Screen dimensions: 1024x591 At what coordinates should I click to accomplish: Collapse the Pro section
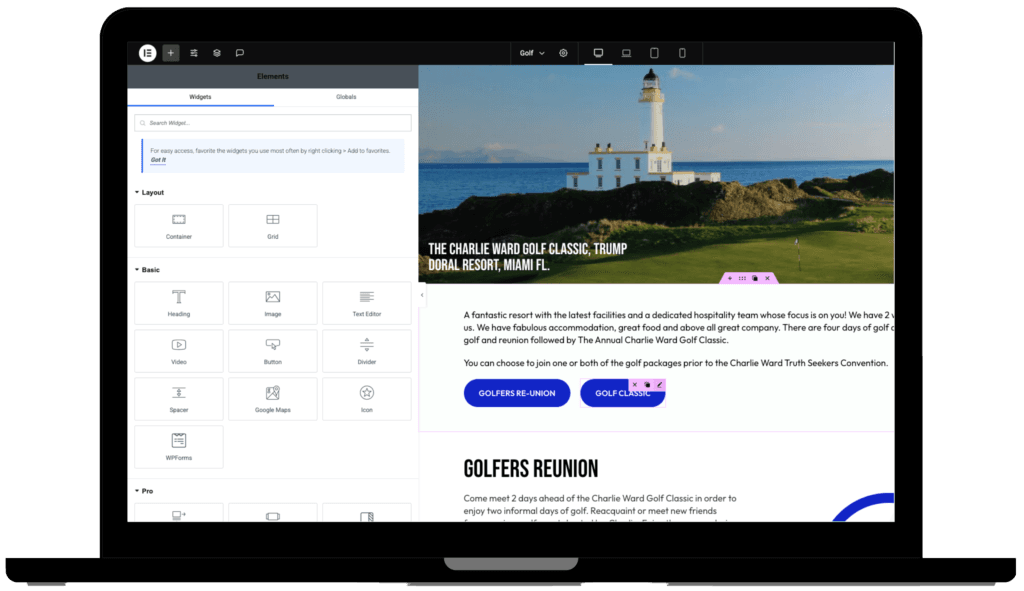tap(144, 491)
